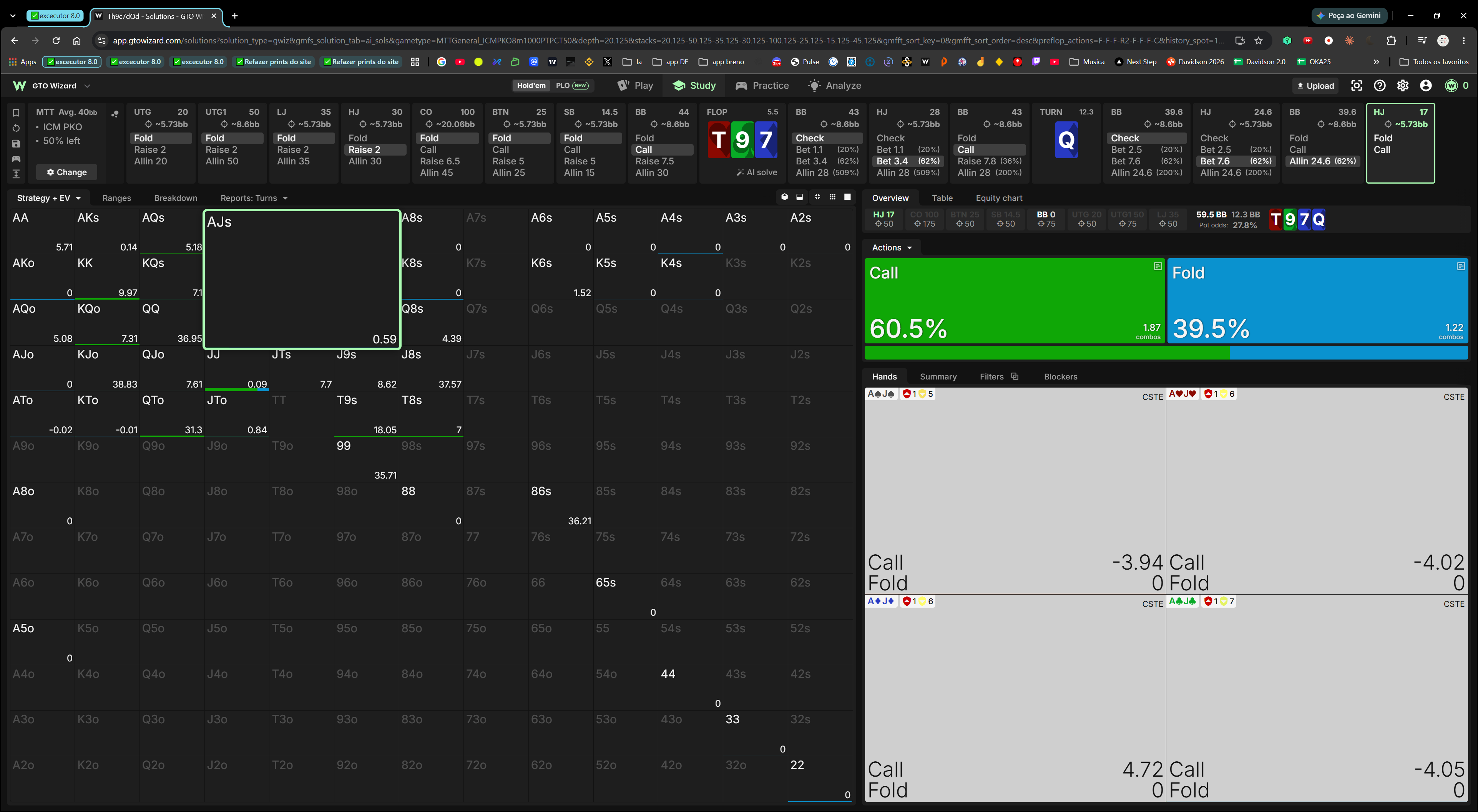This screenshot has height=812, width=1478.
Task: Open the Actions dropdown
Action: point(892,247)
